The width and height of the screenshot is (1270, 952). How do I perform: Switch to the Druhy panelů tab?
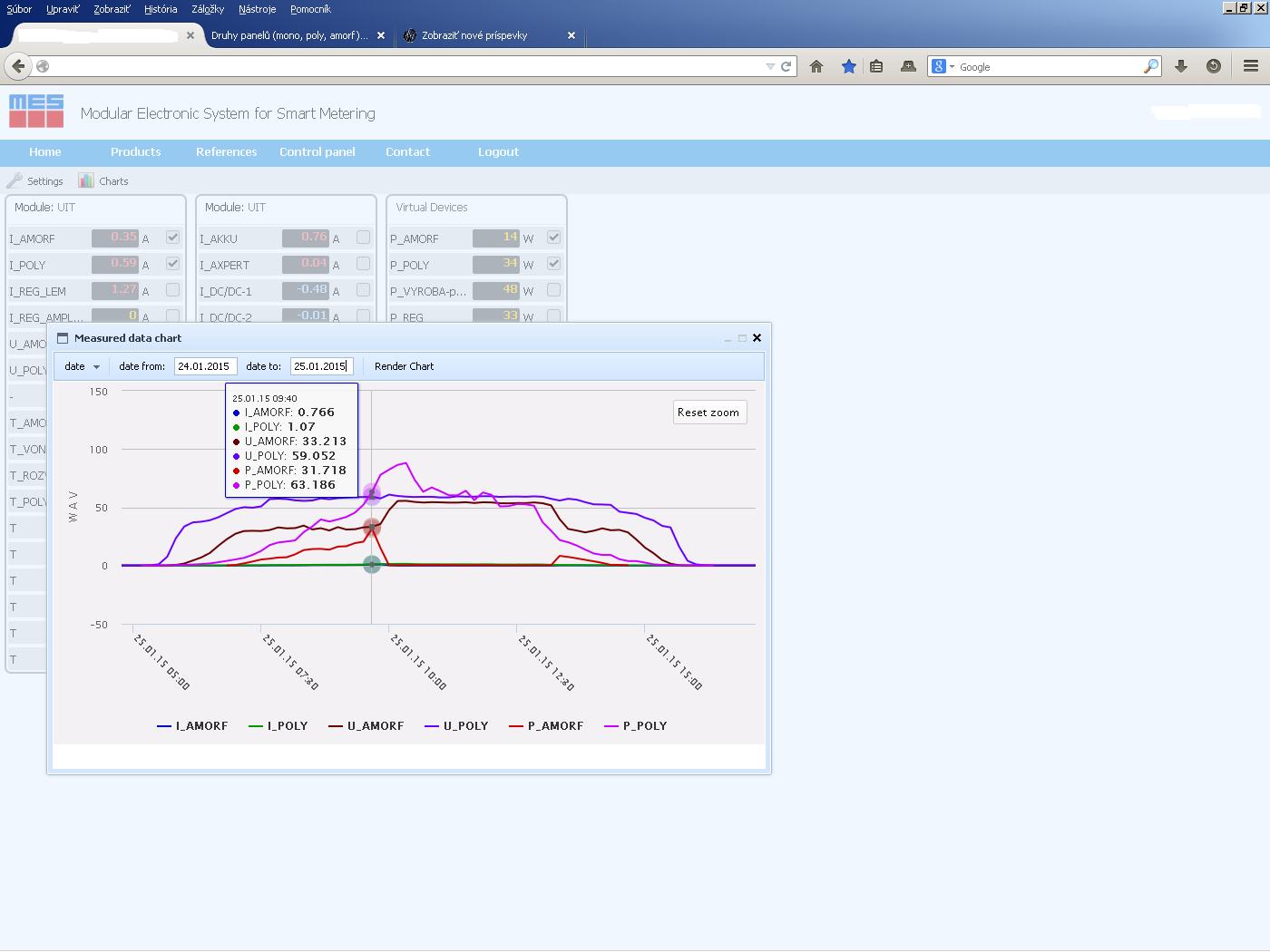tap(289, 35)
